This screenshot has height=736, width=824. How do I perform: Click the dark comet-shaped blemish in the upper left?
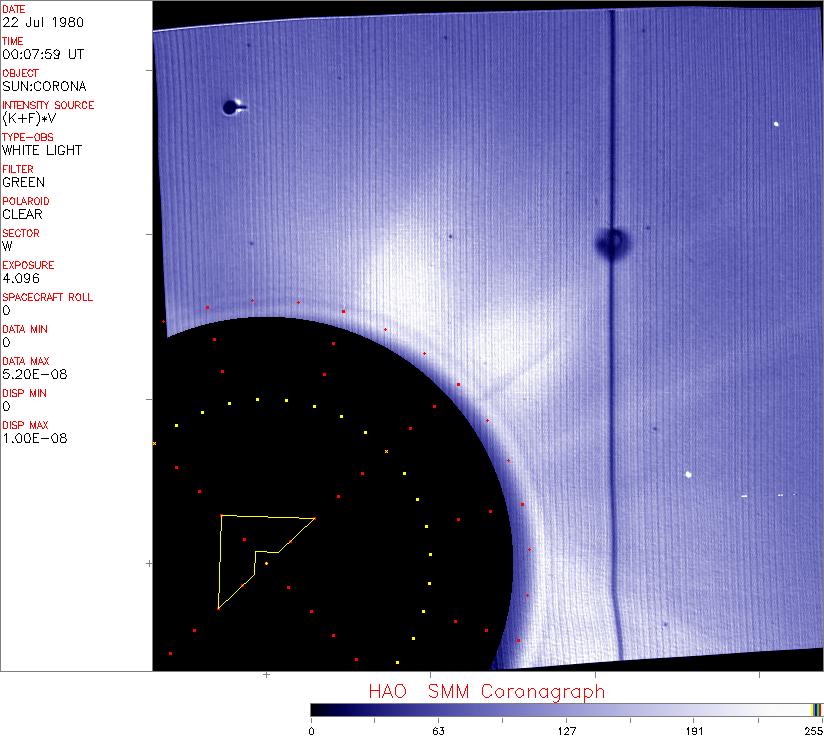(231, 107)
